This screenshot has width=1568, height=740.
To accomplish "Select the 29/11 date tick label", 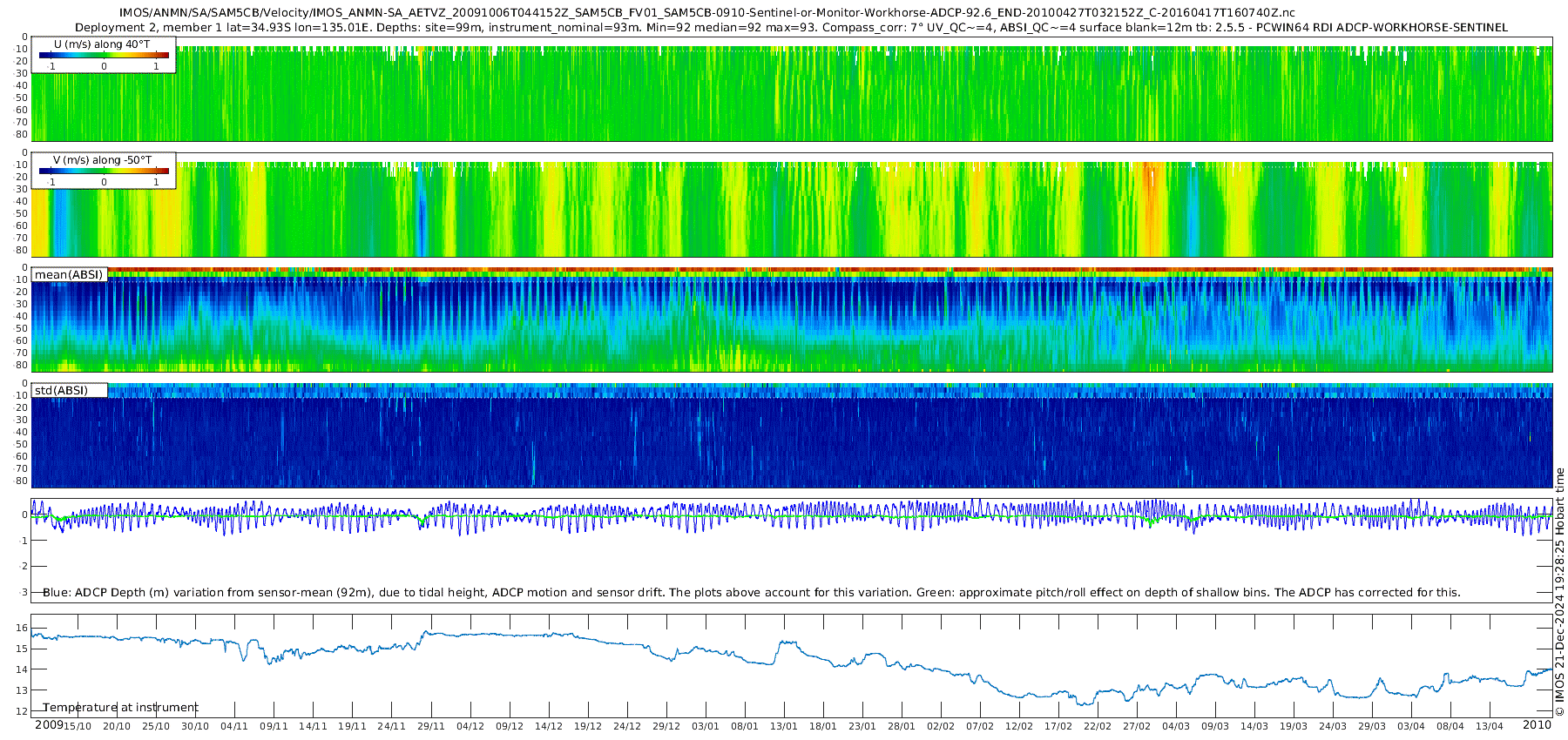I will pos(430,726).
